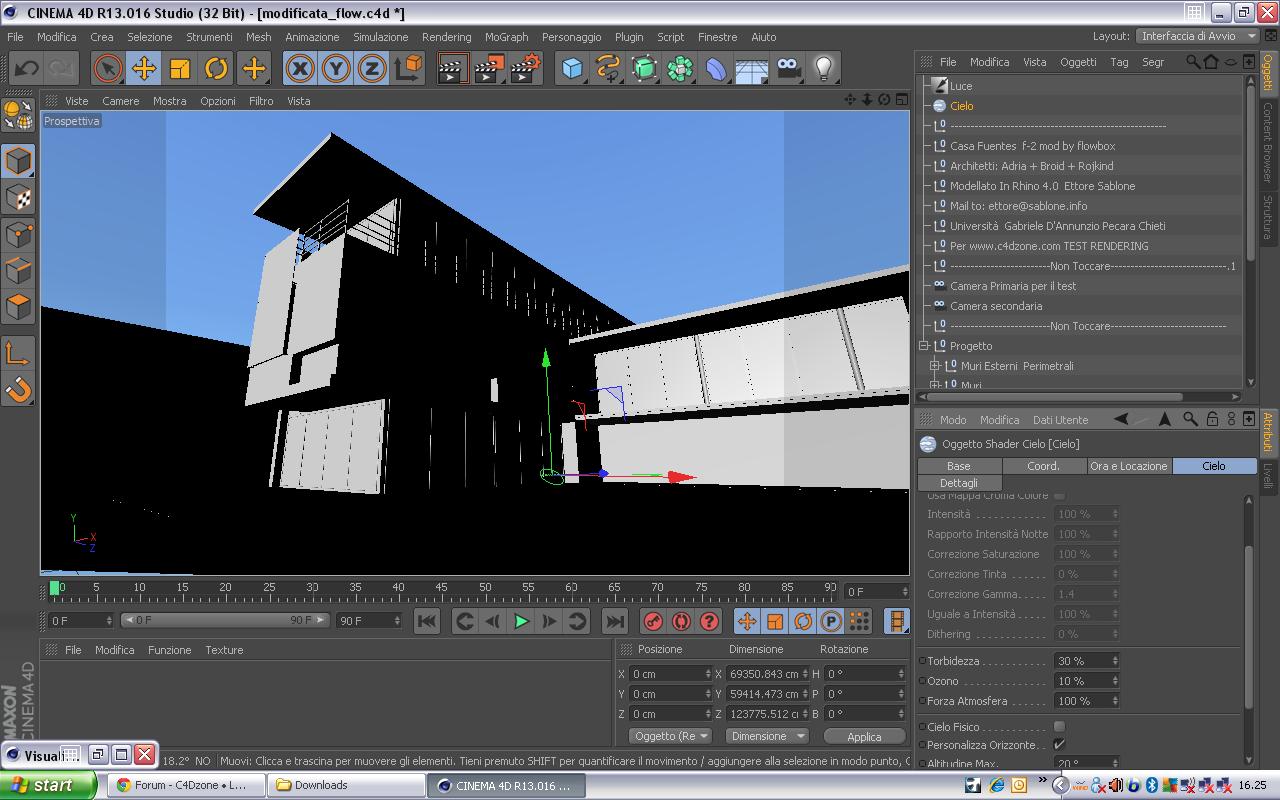Open the Rendering menu
The width and height of the screenshot is (1280, 800).
pyautogui.click(x=446, y=37)
